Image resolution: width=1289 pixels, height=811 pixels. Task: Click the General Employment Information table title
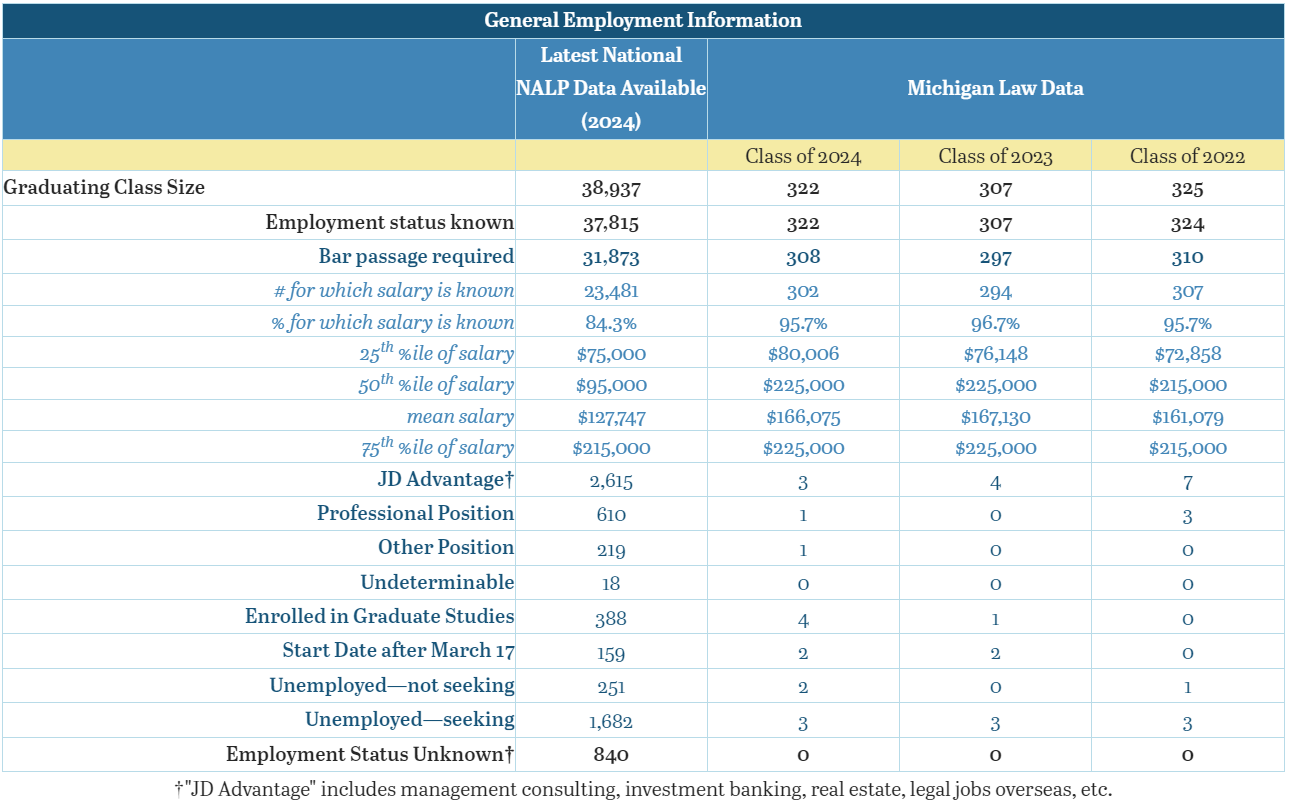click(x=643, y=20)
